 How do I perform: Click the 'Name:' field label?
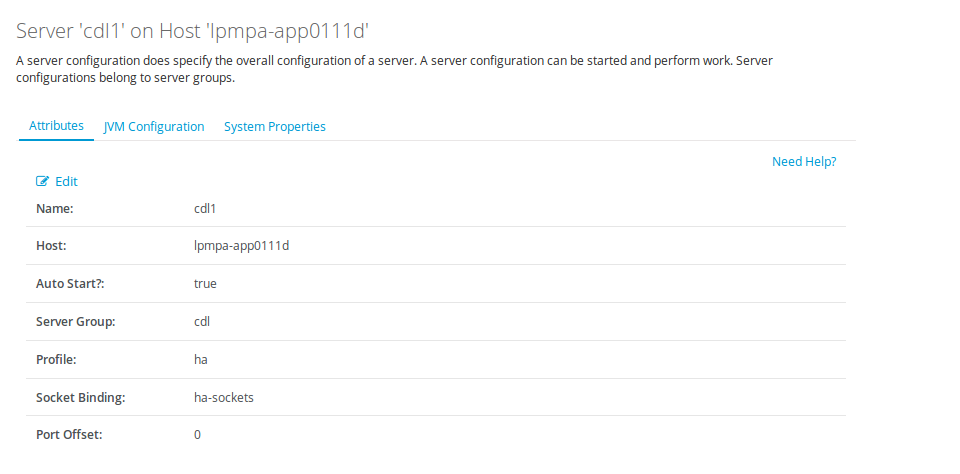click(x=55, y=208)
